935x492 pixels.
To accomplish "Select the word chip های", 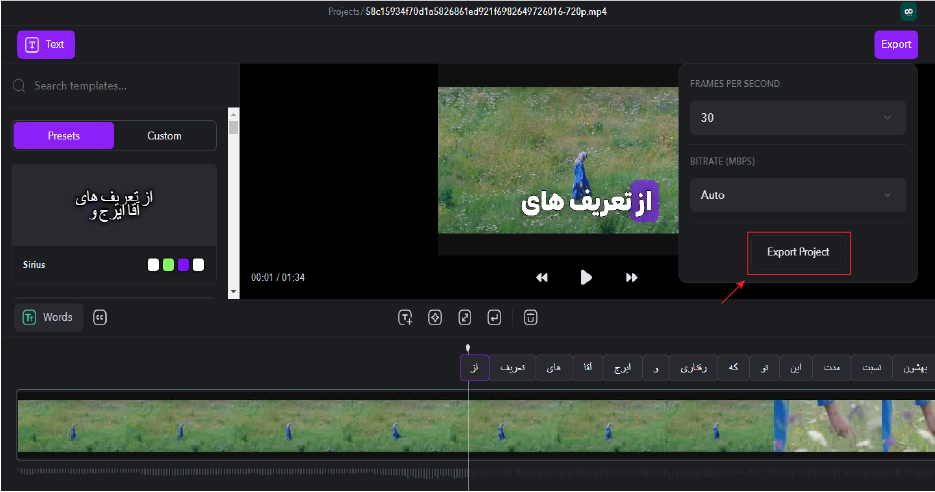I will click(554, 367).
